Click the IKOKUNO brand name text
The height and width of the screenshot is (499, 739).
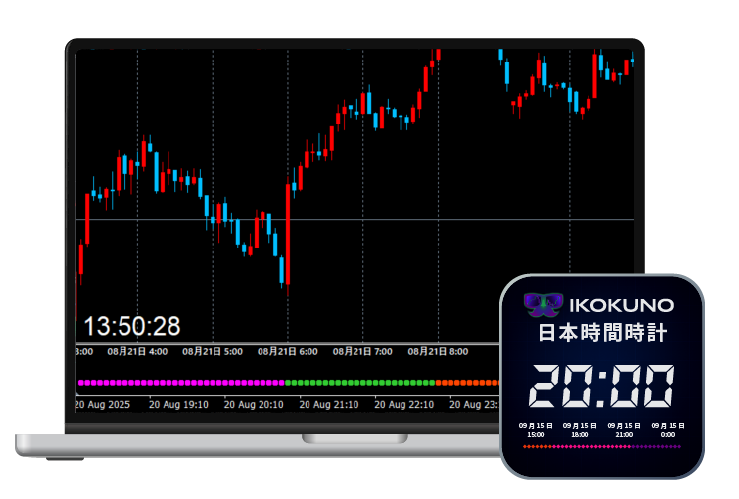coord(620,305)
